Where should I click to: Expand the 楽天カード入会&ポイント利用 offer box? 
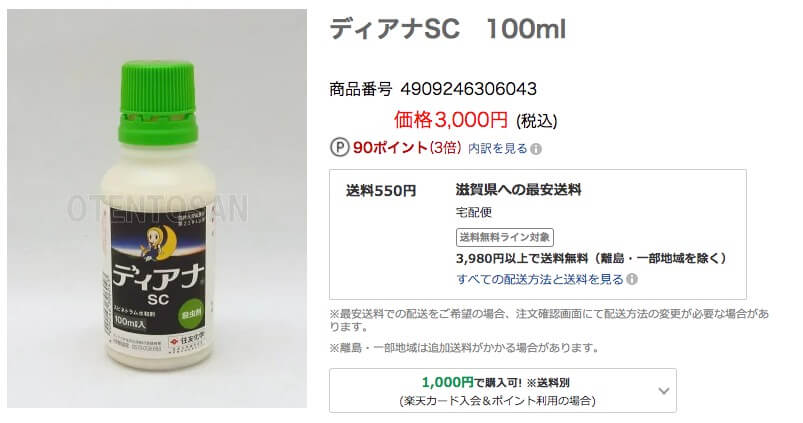pyautogui.click(x=502, y=391)
